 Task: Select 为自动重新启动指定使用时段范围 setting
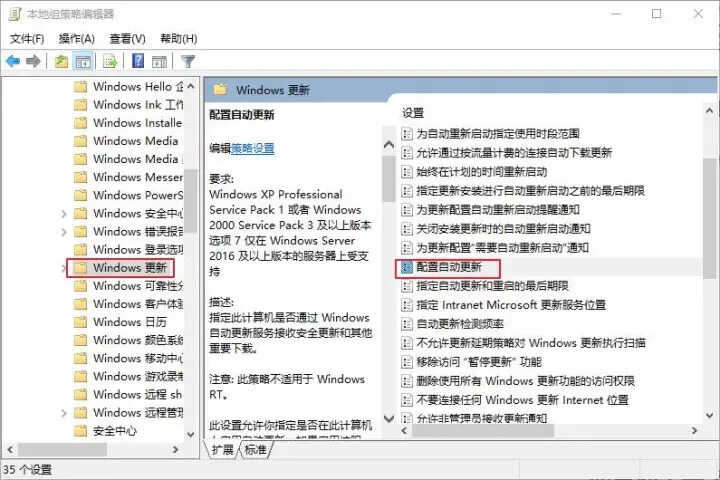(x=498, y=134)
